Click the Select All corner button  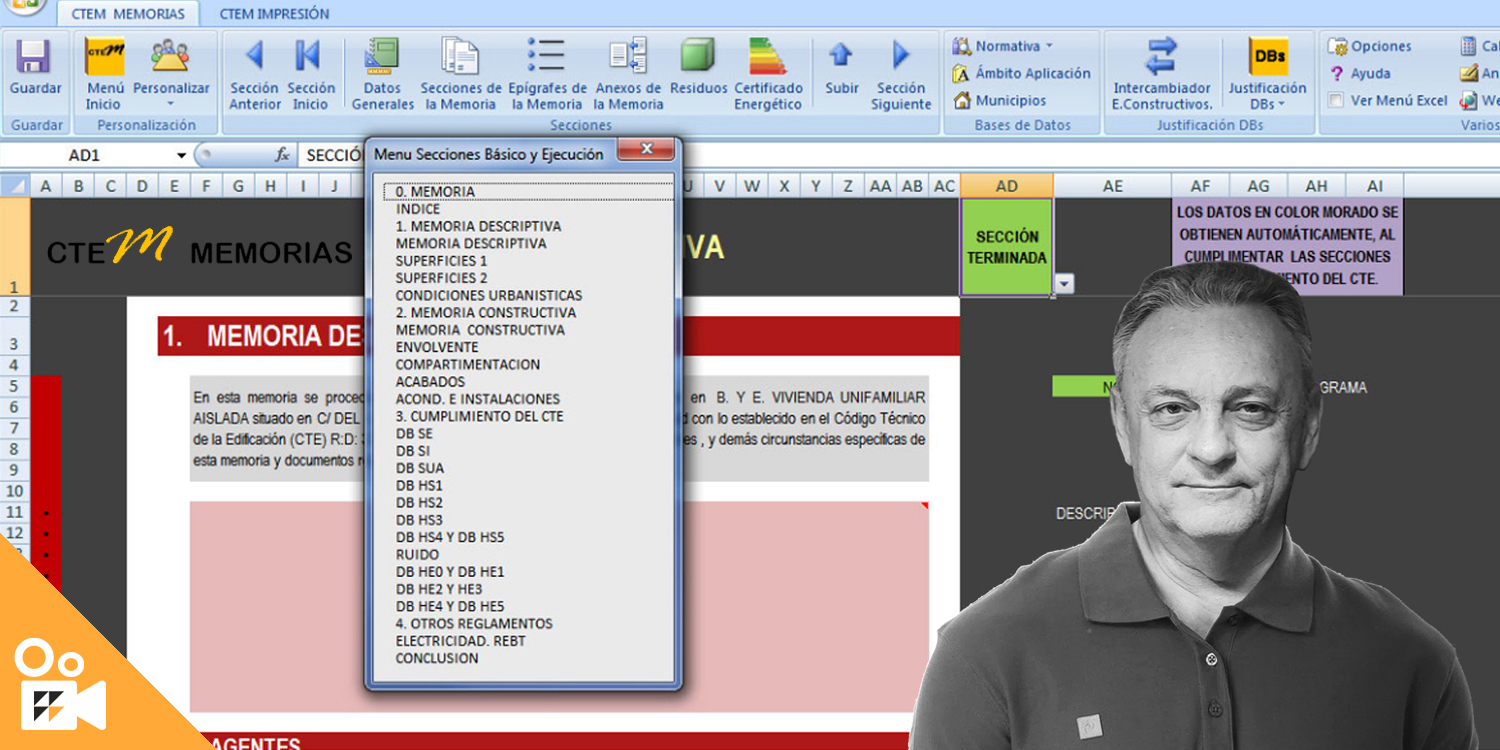pos(15,186)
